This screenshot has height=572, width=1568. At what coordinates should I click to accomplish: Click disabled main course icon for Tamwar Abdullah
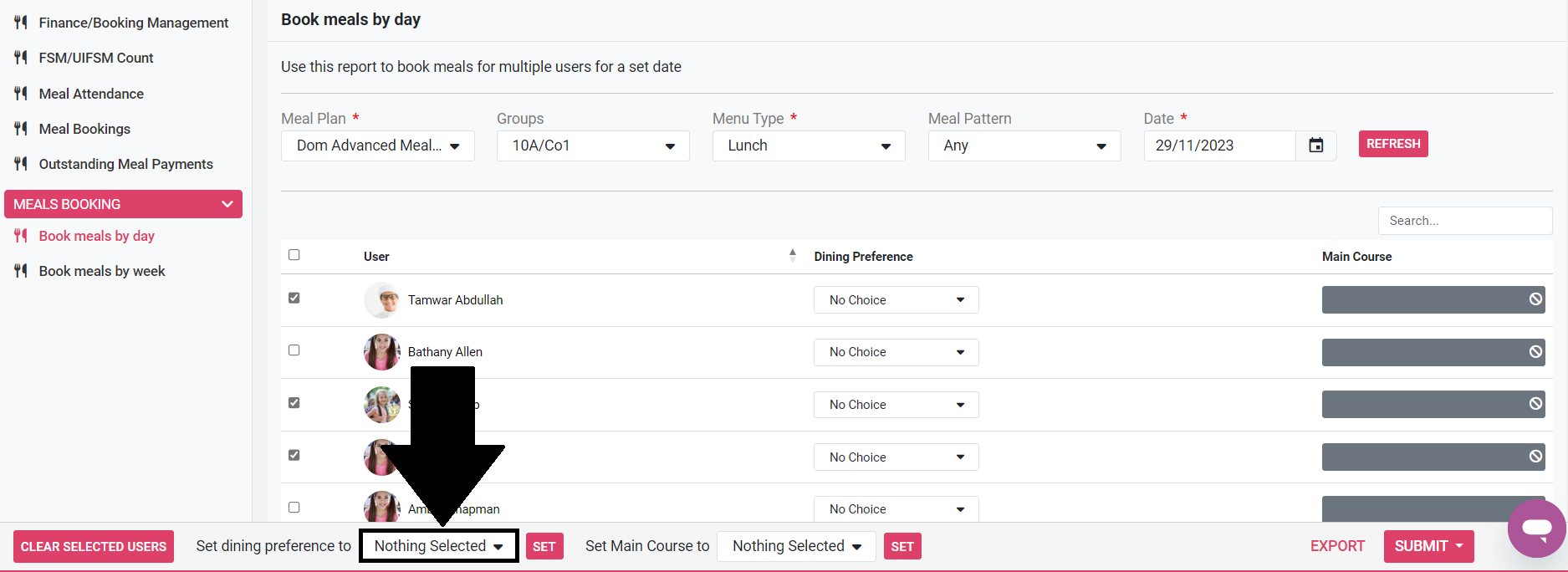point(1535,299)
